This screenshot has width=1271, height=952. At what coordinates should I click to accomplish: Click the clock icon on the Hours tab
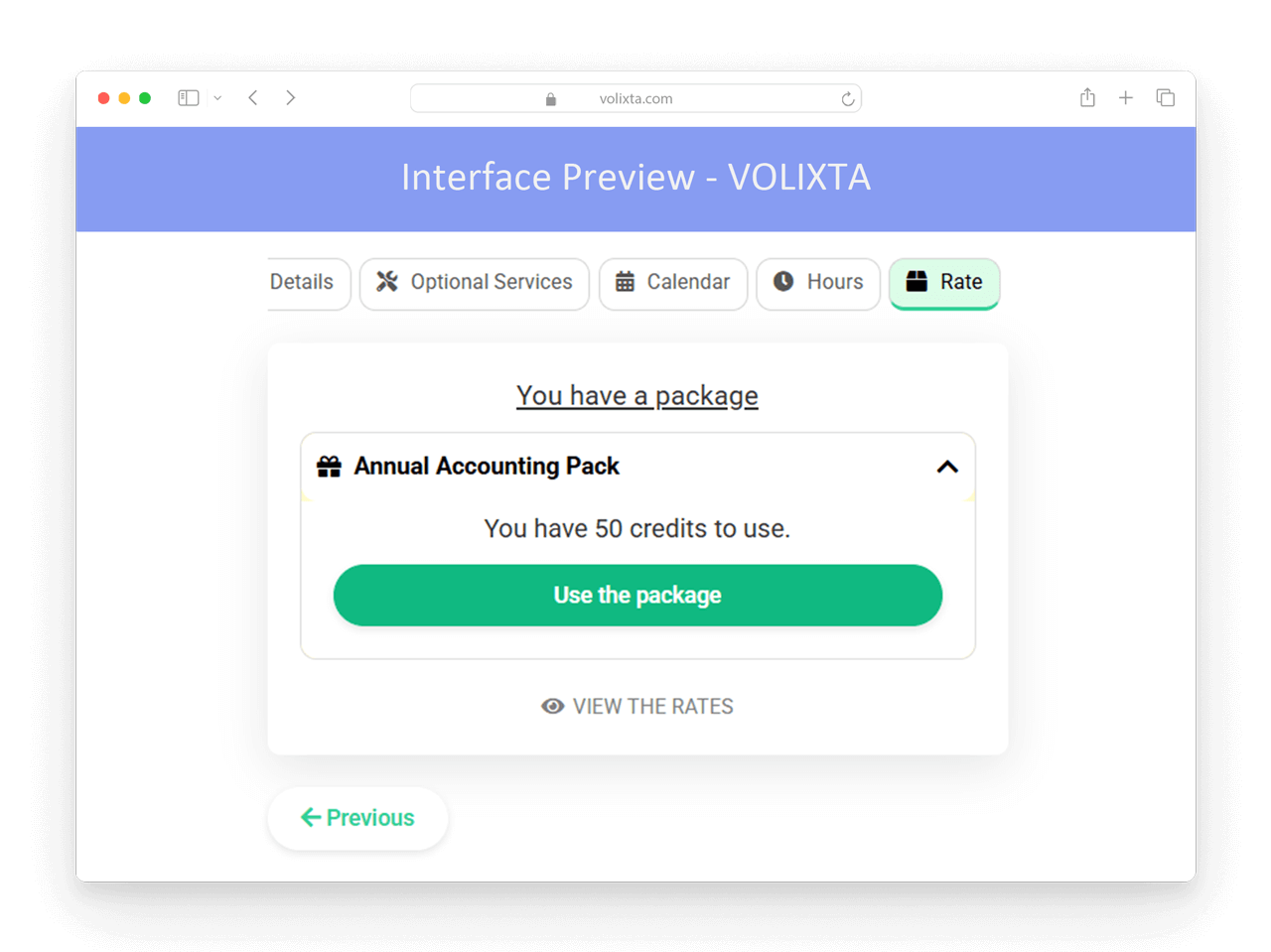(x=783, y=281)
